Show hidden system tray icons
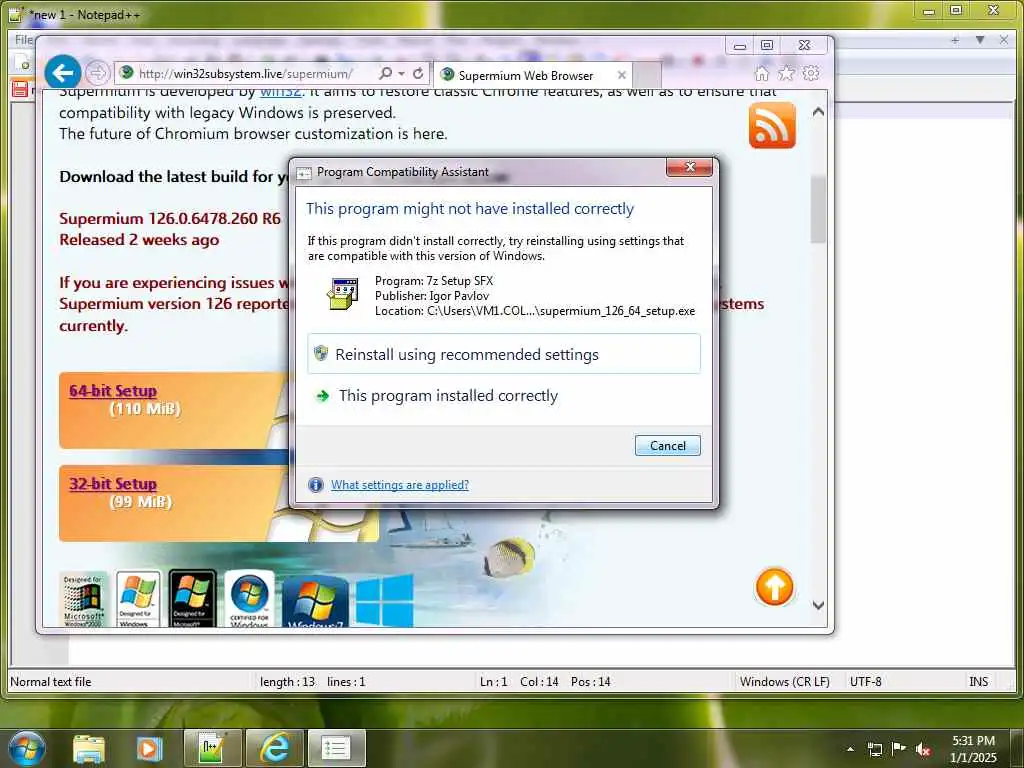Viewport: 1024px width, 768px height. click(850, 749)
